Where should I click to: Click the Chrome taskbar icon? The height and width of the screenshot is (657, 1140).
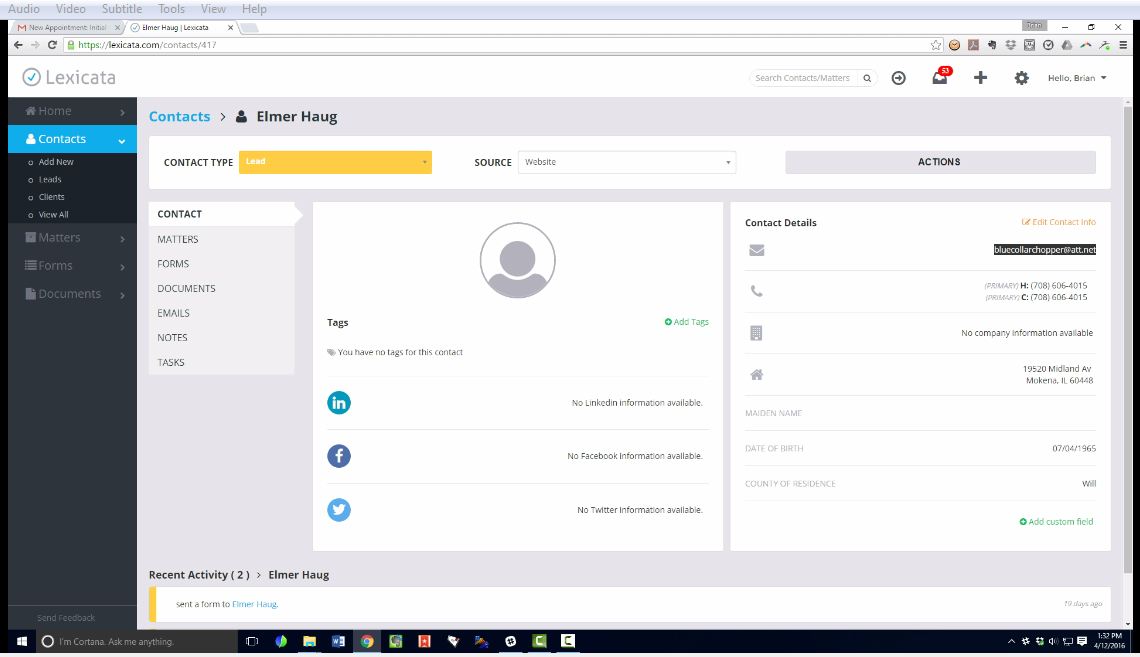coord(367,641)
